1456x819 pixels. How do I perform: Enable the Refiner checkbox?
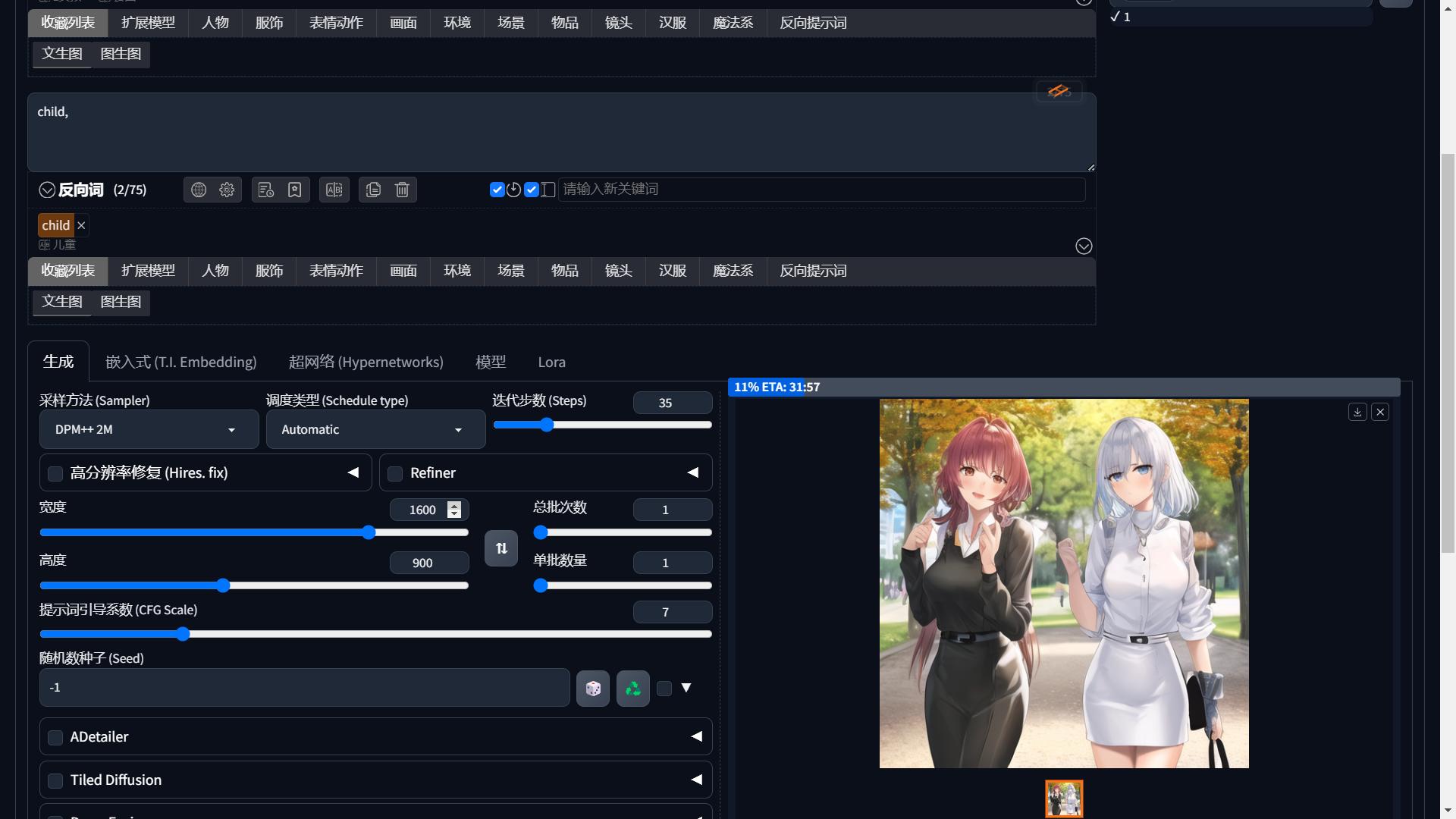point(395,474)
